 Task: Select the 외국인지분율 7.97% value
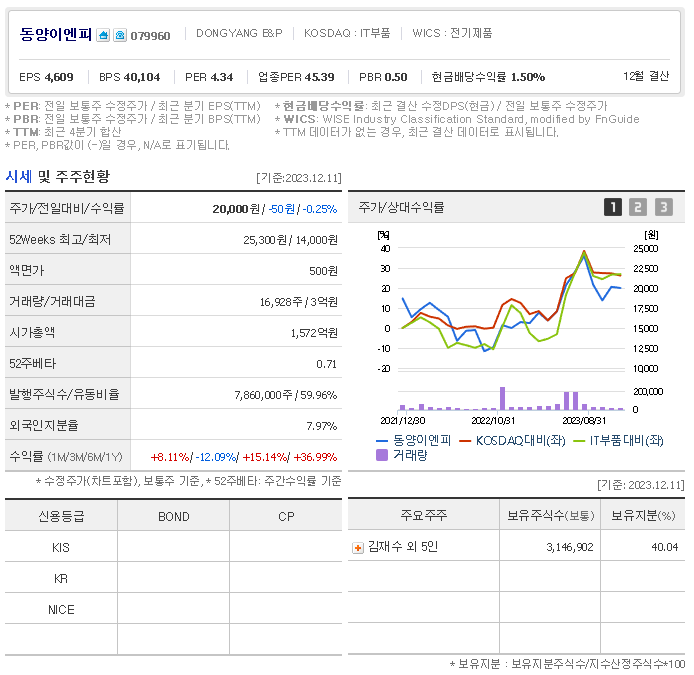(321, 426)
